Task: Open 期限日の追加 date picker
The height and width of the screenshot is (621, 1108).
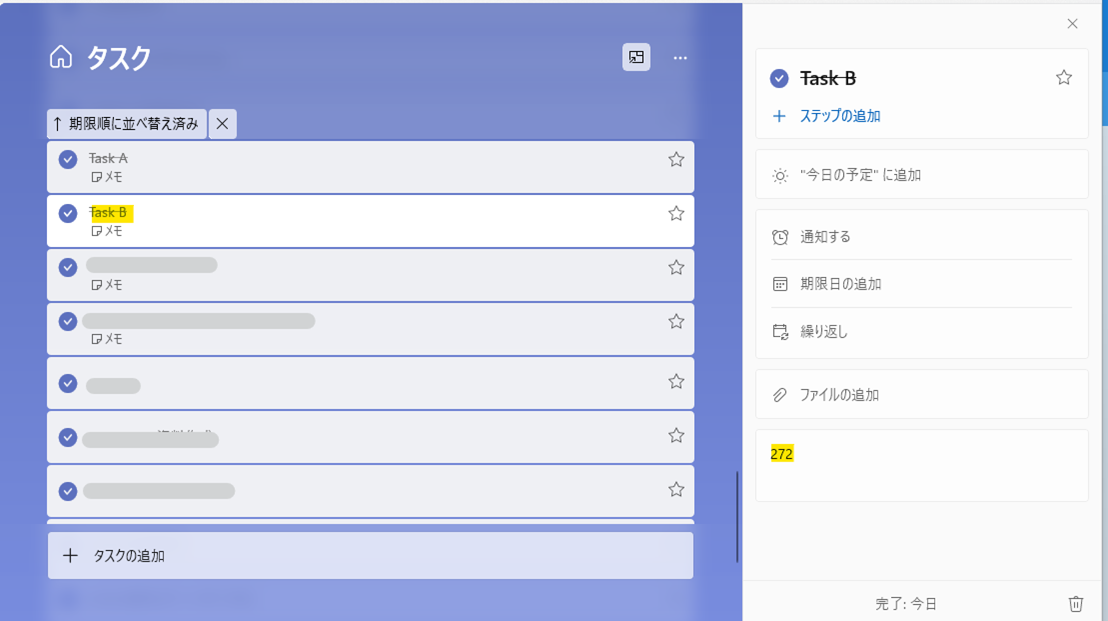Action: click(x=840, y=284)
